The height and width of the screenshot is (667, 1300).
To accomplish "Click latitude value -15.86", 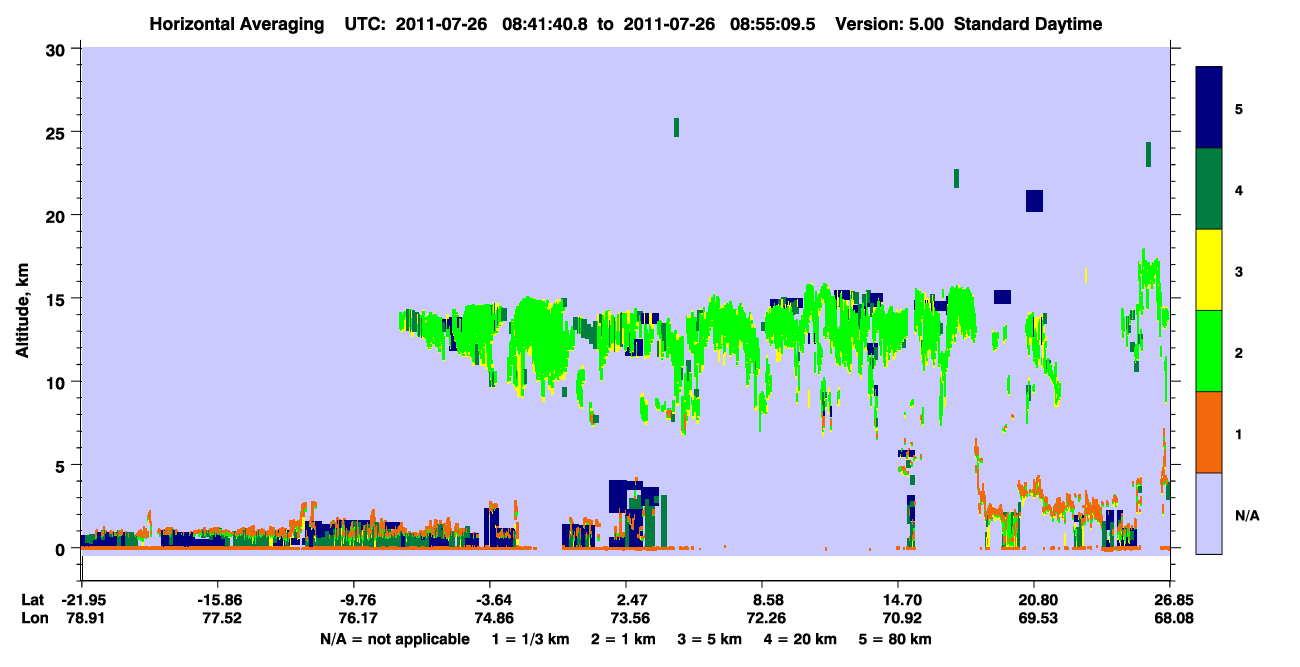I will click(219, 600).
